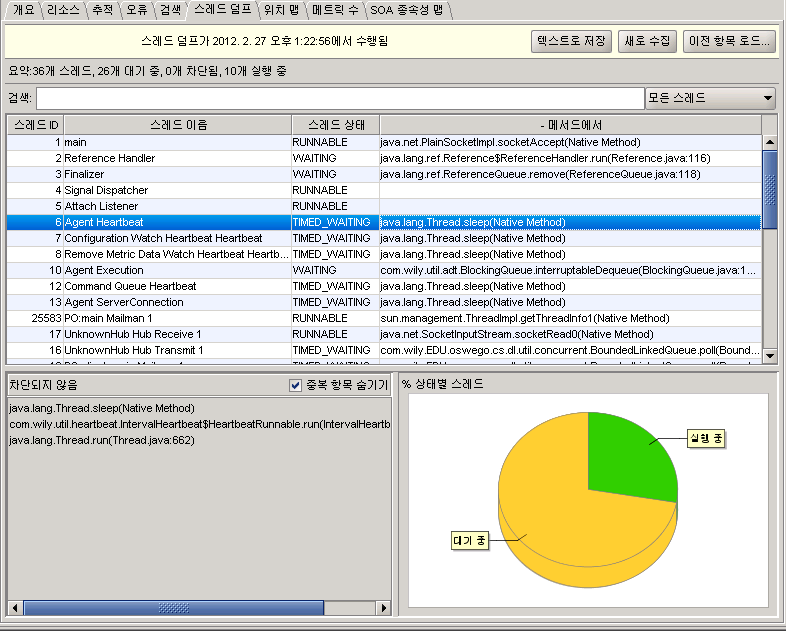Sort table by 스레드 ID column header
Image resolution: width=786 pixels, height=631 pixels.
(34, 125)
